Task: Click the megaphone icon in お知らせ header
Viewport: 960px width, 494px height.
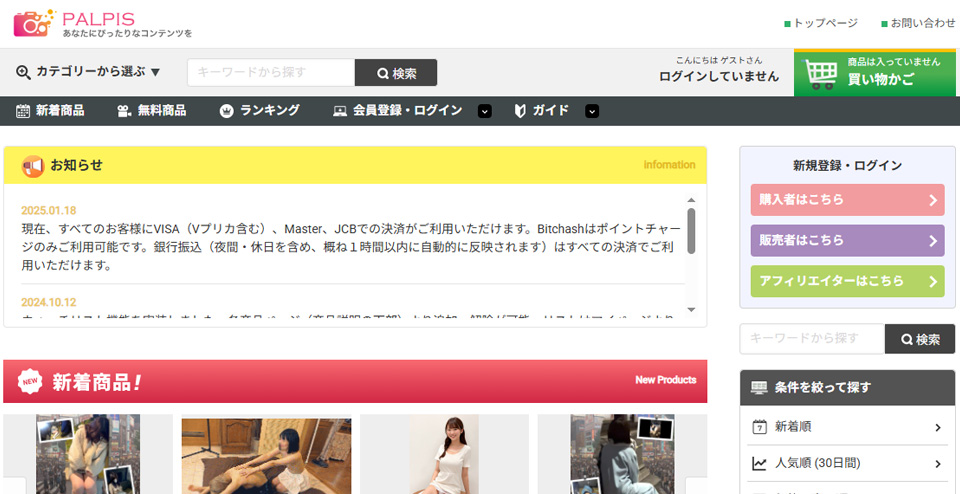Action: tap(33, 165)
